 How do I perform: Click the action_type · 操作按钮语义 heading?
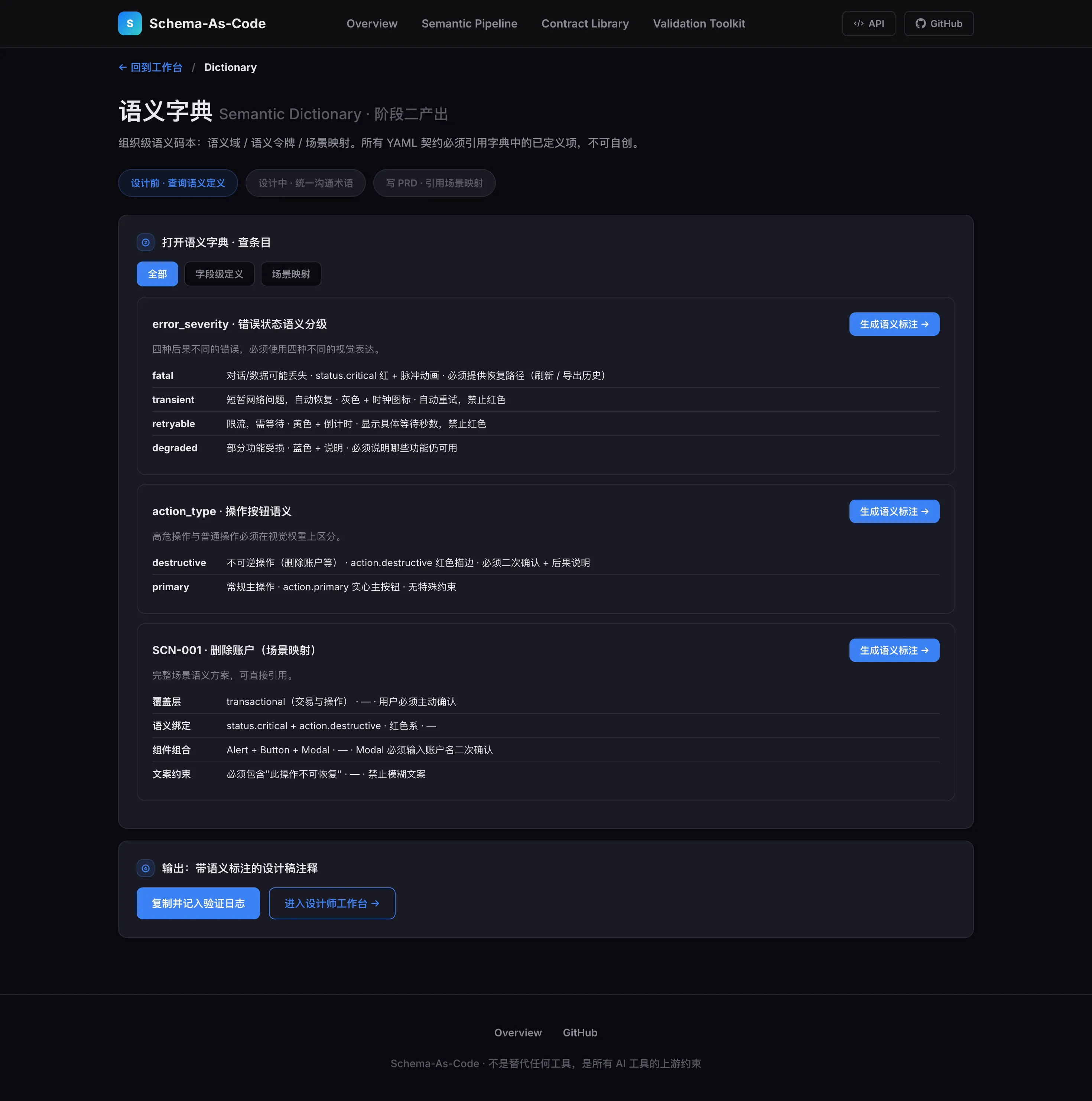coord(222,512)
